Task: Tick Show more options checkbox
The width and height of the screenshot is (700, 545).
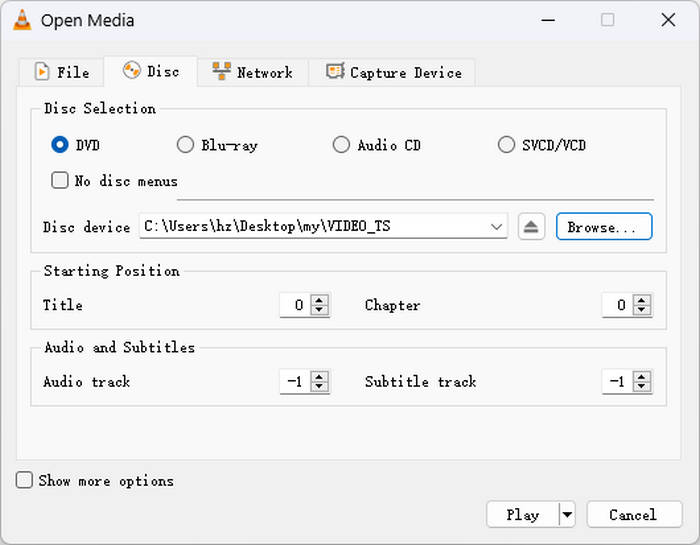Action: pos(24,480)
